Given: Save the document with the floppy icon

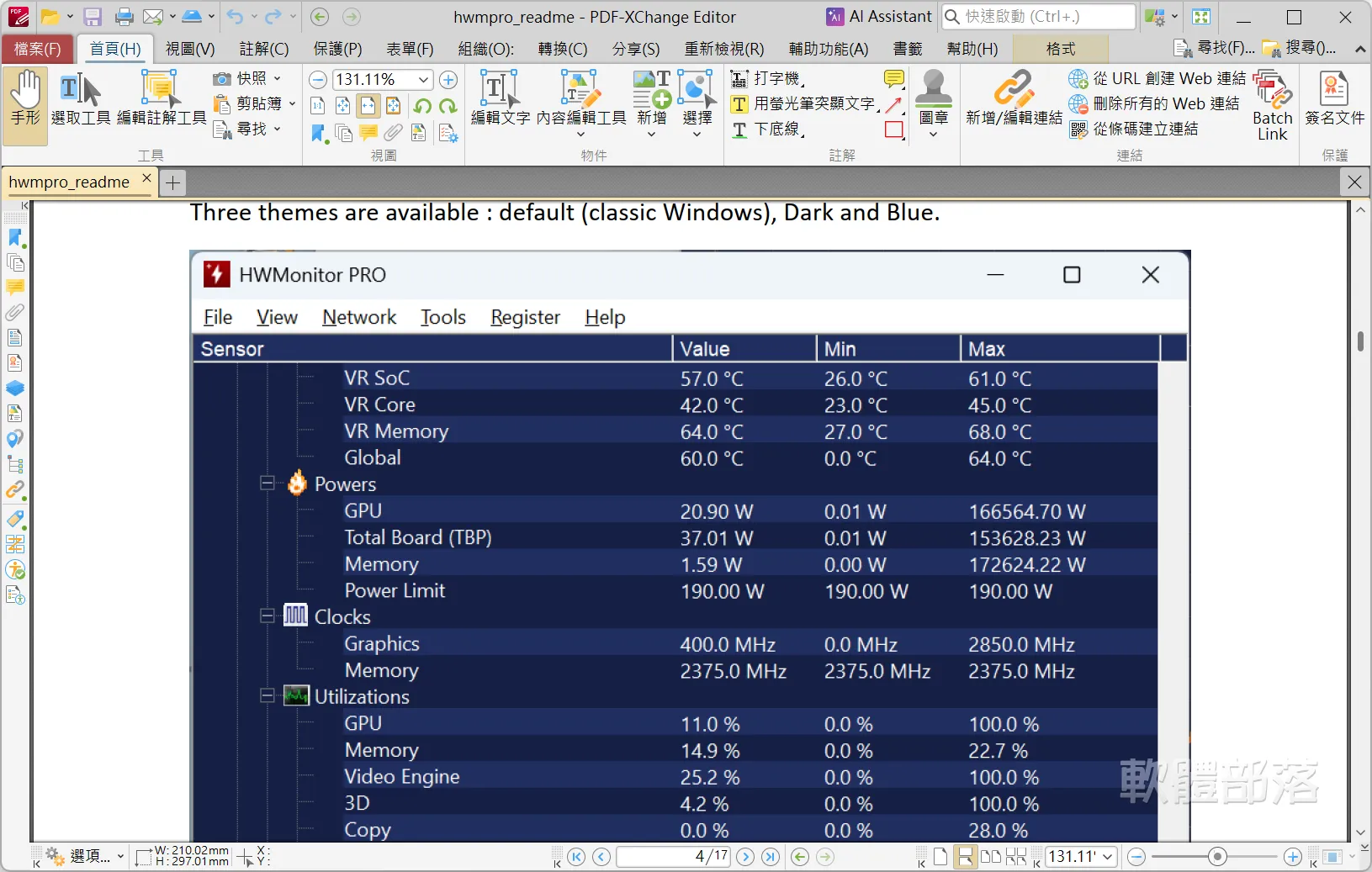Looking at the screenshot, I should pos(93,17).
